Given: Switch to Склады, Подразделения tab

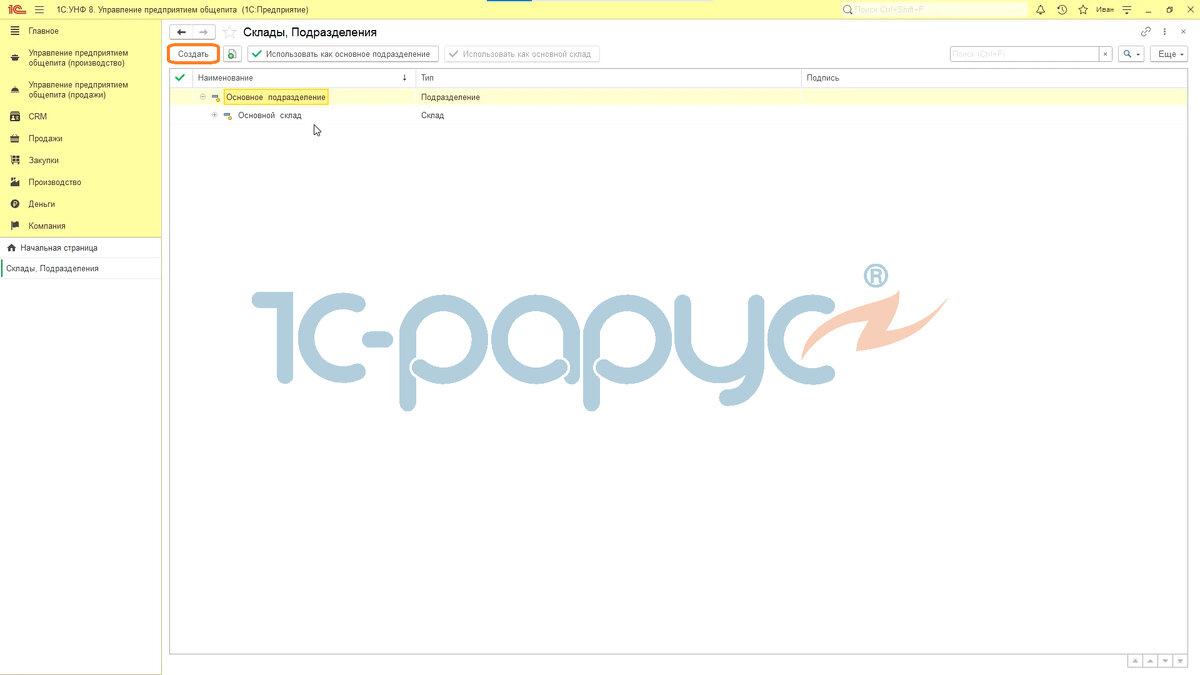Looking at the screenshot, I should click(x=80, y=268).
